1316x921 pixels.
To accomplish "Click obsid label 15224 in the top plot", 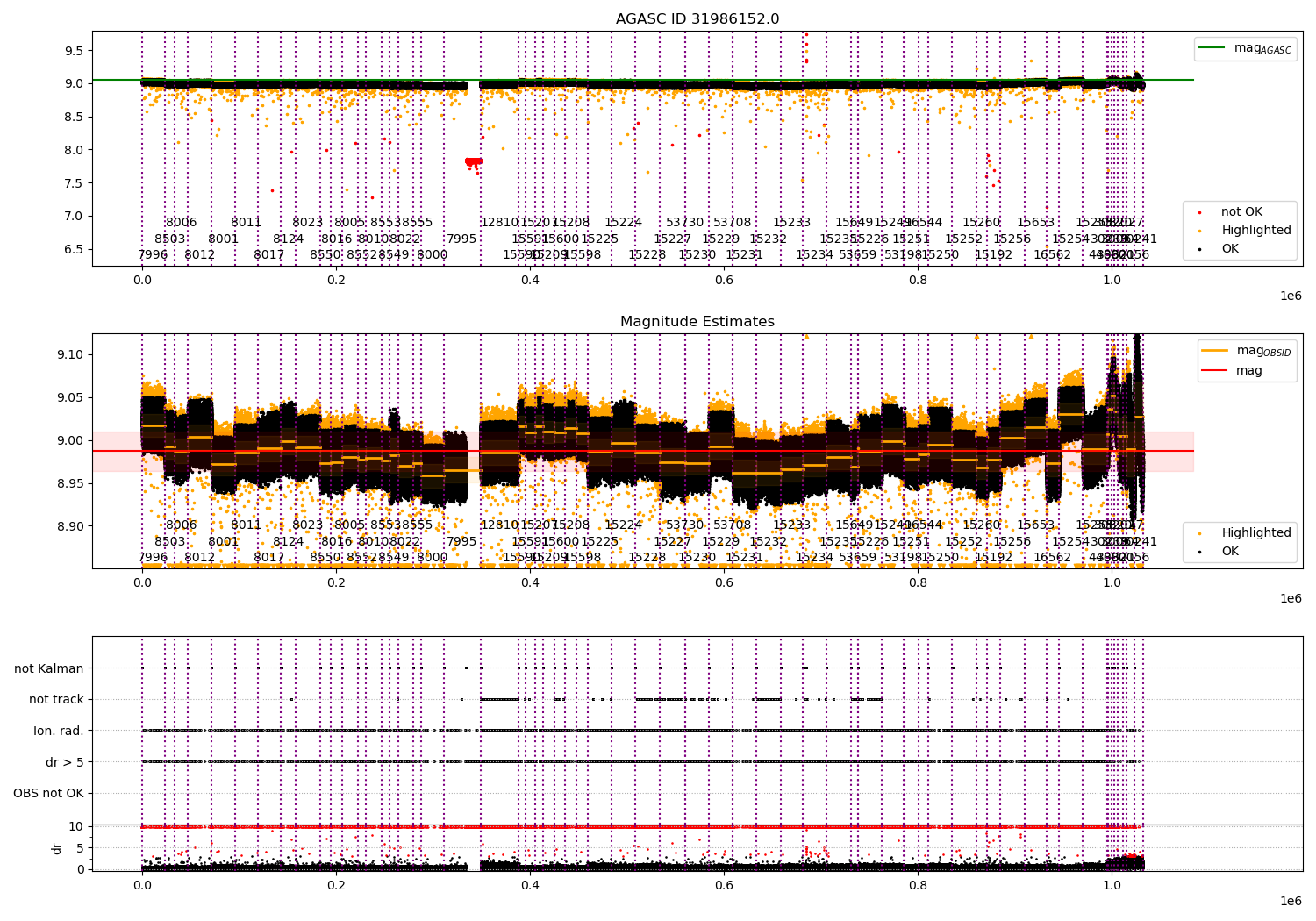I will click(624, 223).
